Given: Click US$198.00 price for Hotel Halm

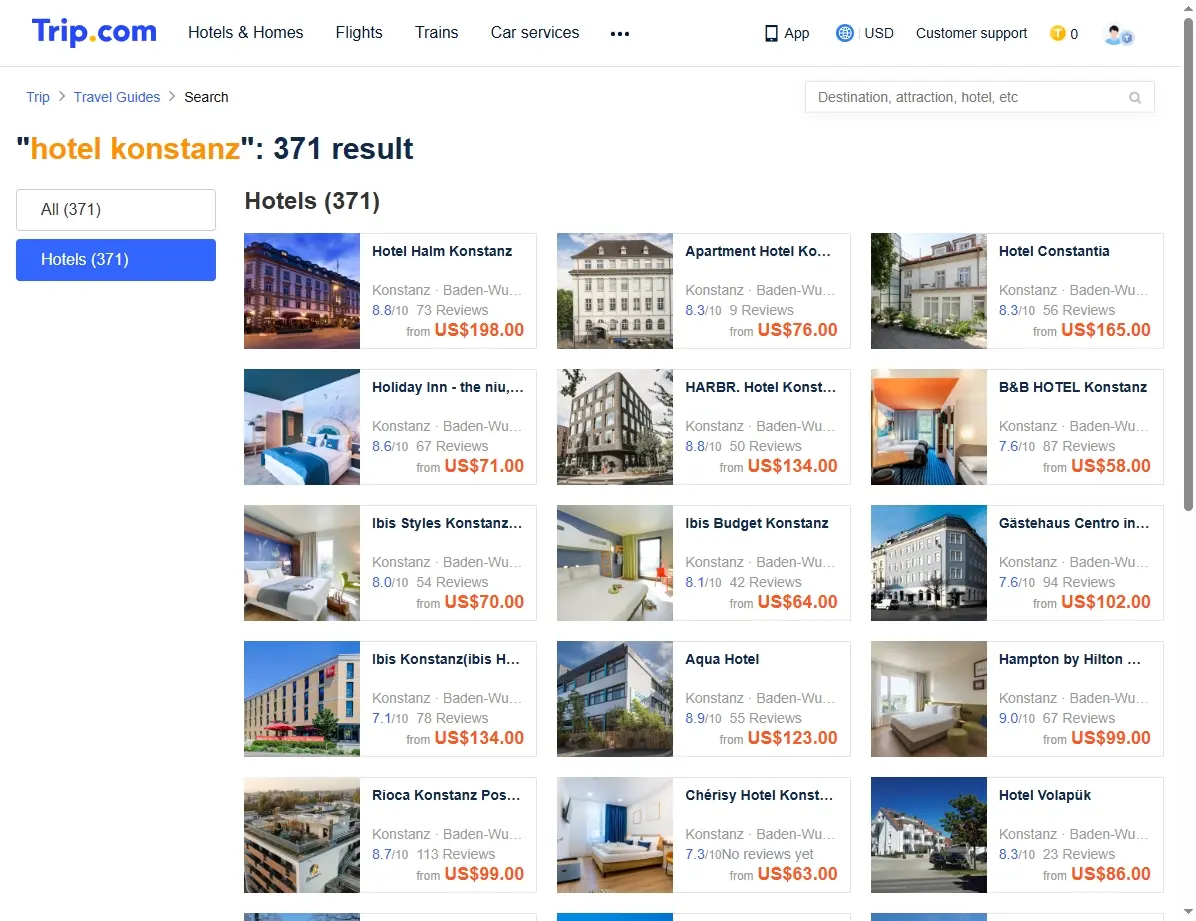Looking at the screenshot, I should tap(479, 330).
